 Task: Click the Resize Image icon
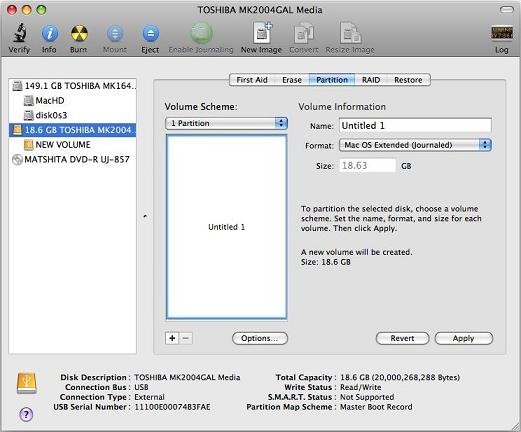(x=350, y=33)
